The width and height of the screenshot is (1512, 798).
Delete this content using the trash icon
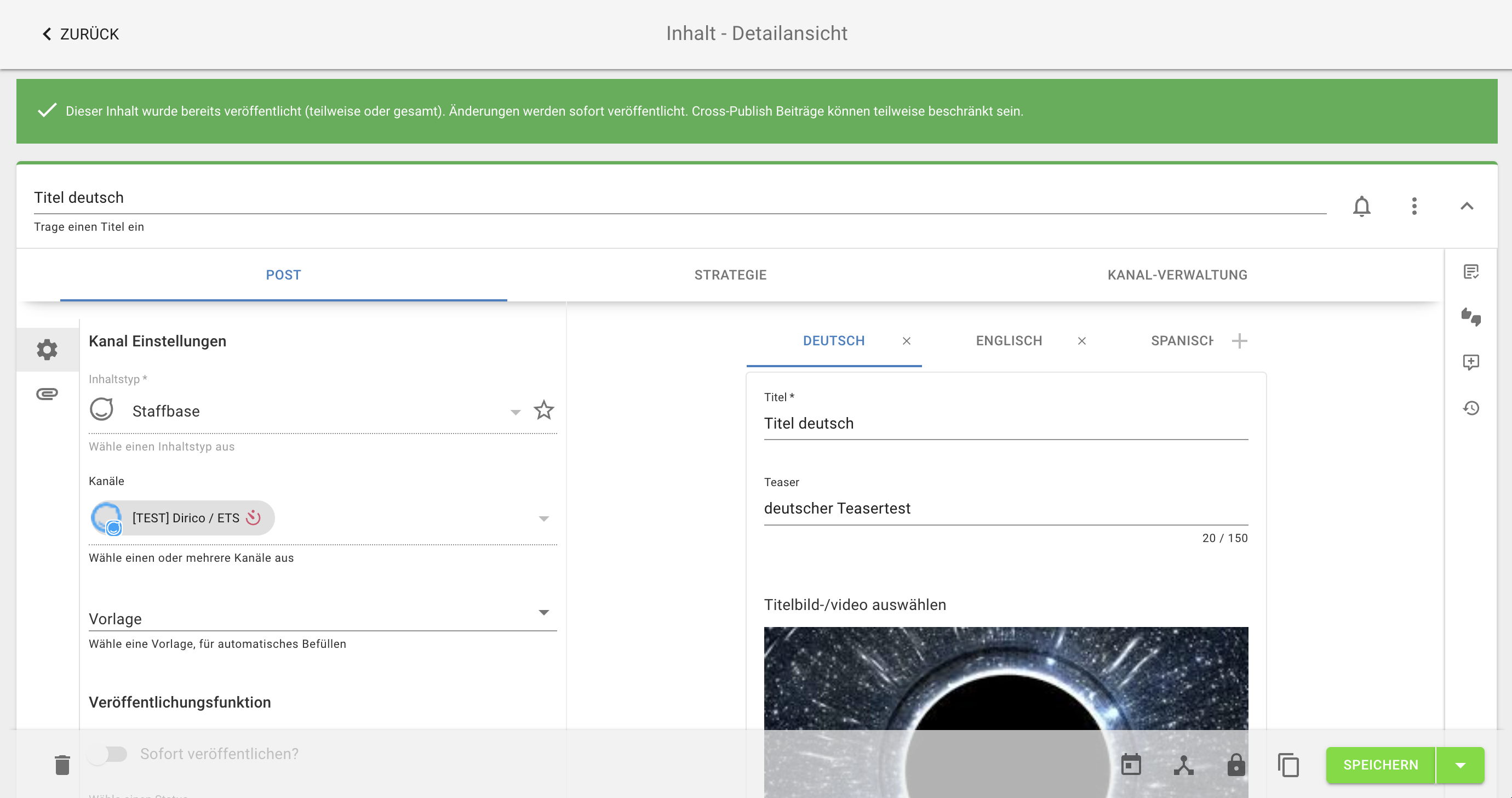[61, 765]
